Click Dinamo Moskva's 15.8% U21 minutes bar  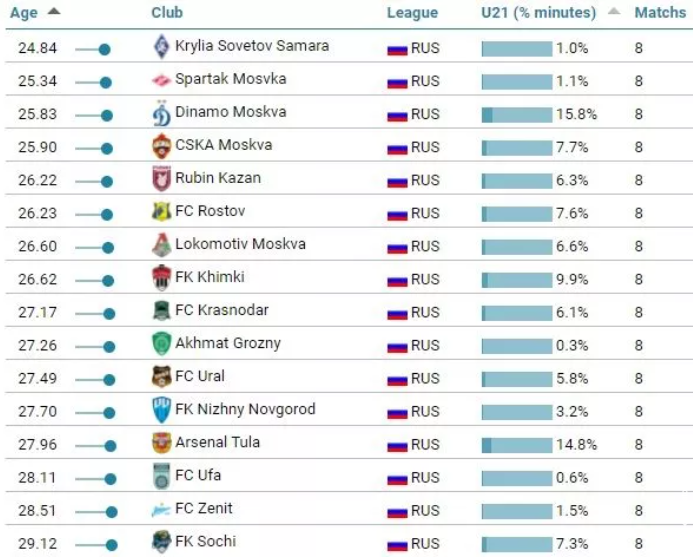click(517, 114)
